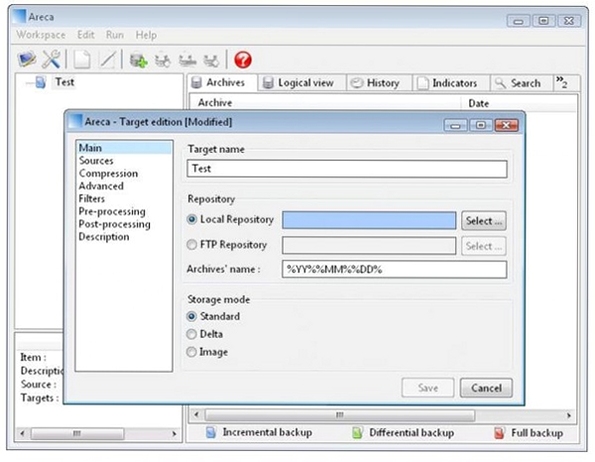595x462 pixels.
Task: Open the Run menu
Action: pos(115,35)
